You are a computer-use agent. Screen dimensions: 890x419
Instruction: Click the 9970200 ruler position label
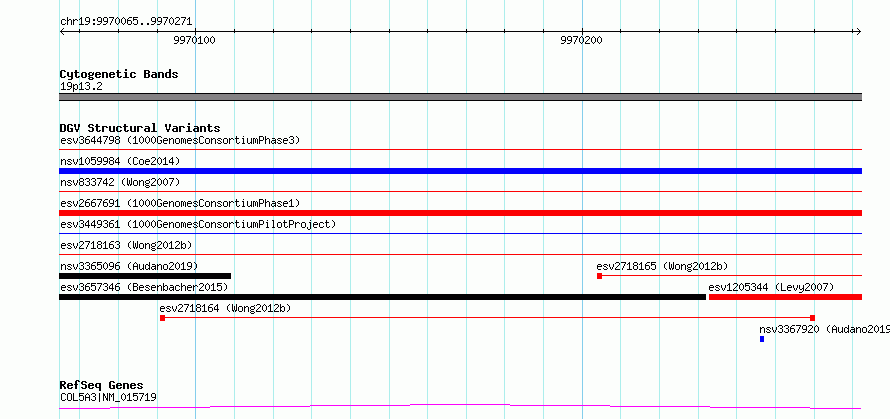point(581,41)
